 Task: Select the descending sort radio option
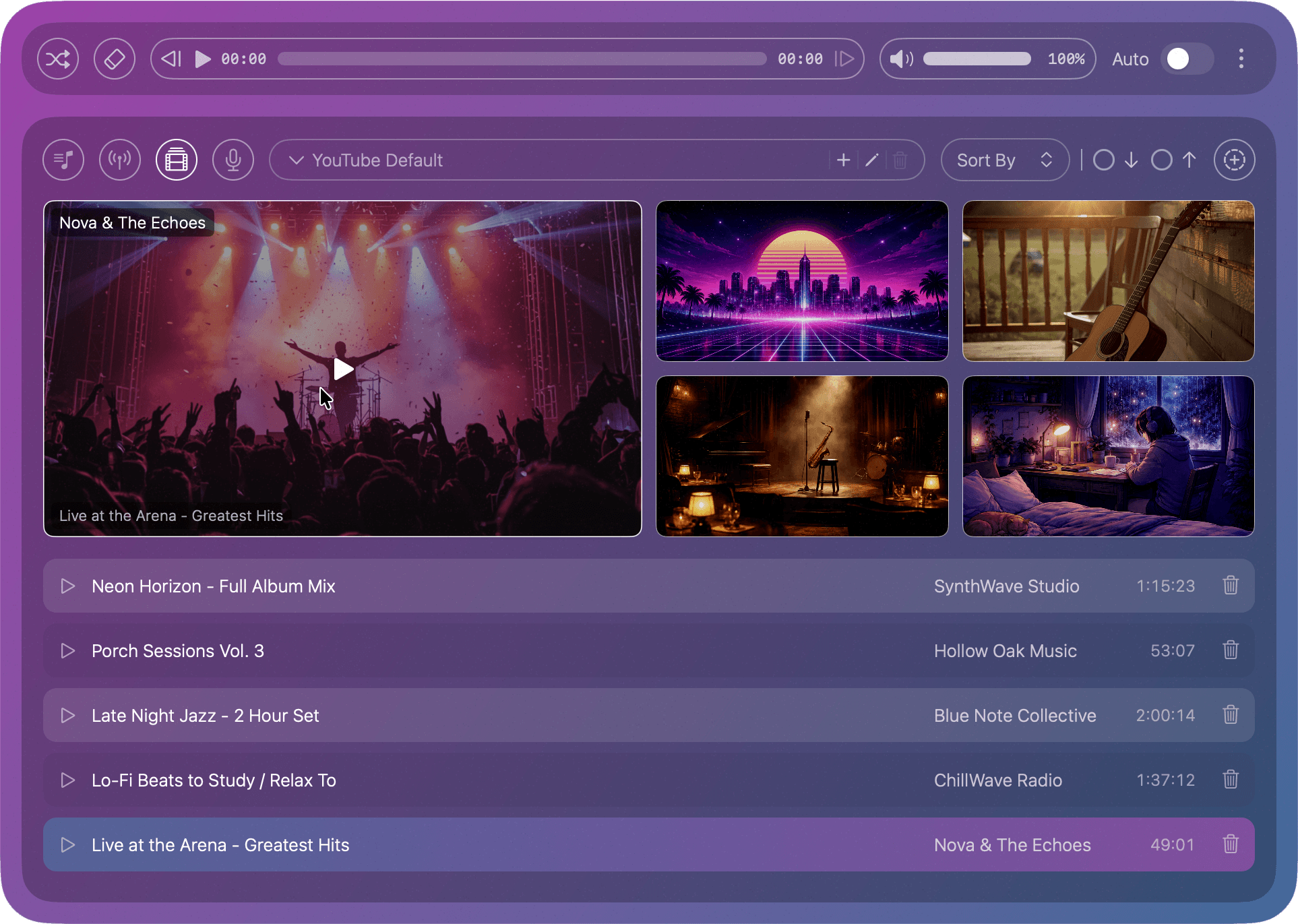tap(1104, 160)
